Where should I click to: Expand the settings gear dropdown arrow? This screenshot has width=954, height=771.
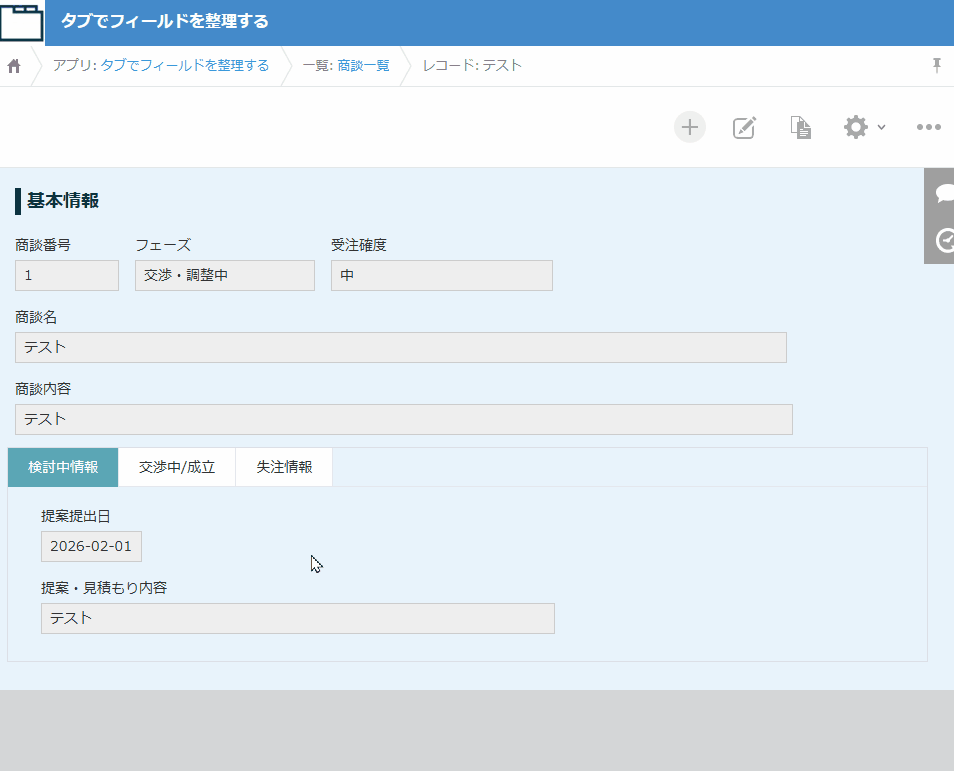click(x=881, y=127)
